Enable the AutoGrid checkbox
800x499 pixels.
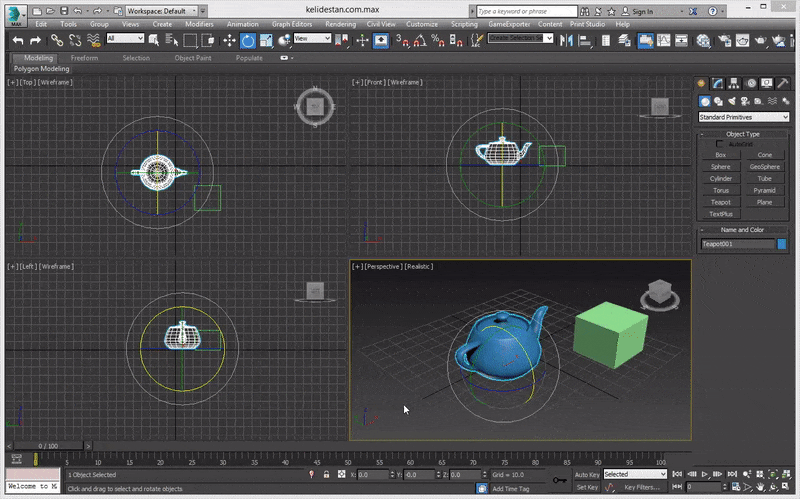tap(719, 144)
